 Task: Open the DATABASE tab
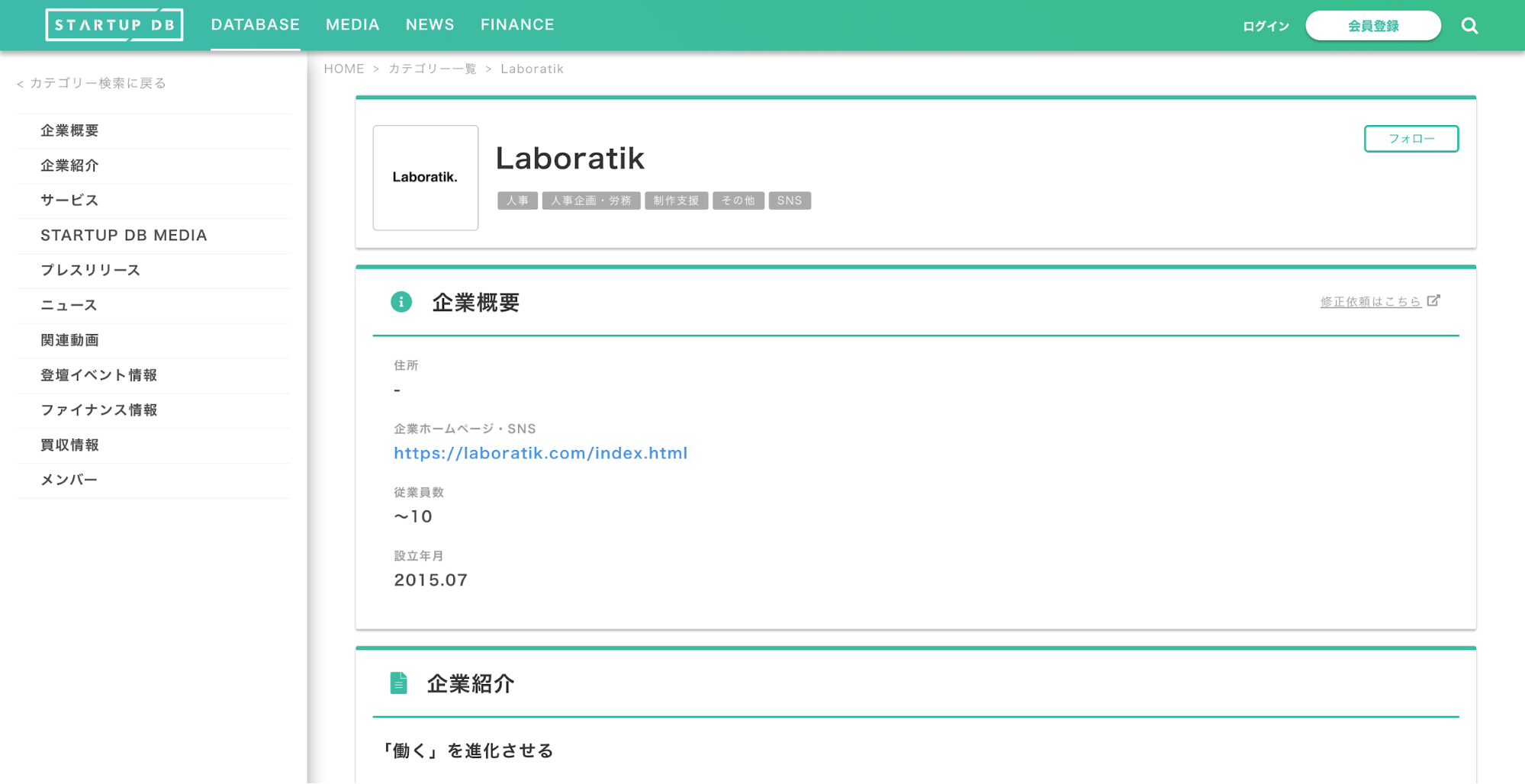coord(256,25)
